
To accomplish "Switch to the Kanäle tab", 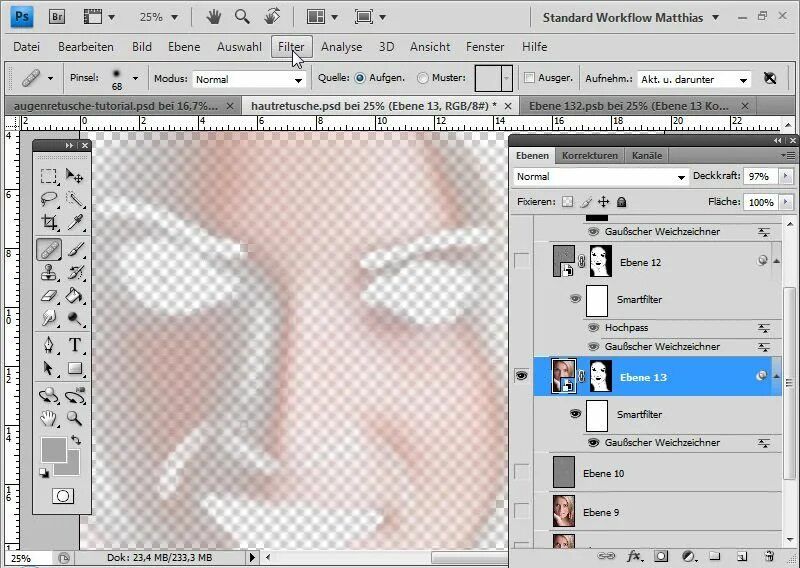I will (x=646, y=155).
